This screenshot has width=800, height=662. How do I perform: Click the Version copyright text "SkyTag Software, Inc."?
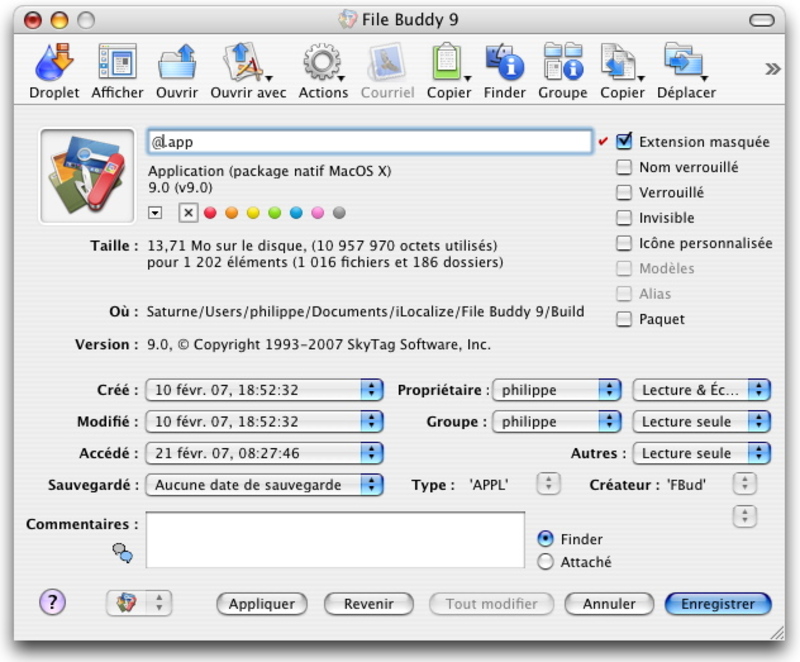pyautogui.click(x=419, y=345)
